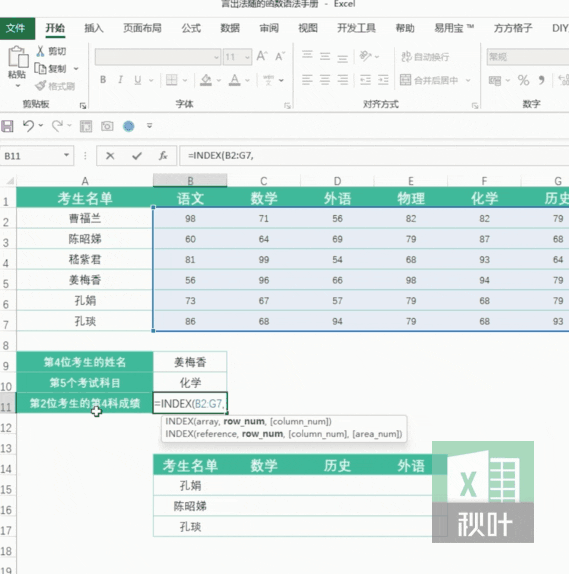
Task: Align text right
Action: tap(342, 80)
